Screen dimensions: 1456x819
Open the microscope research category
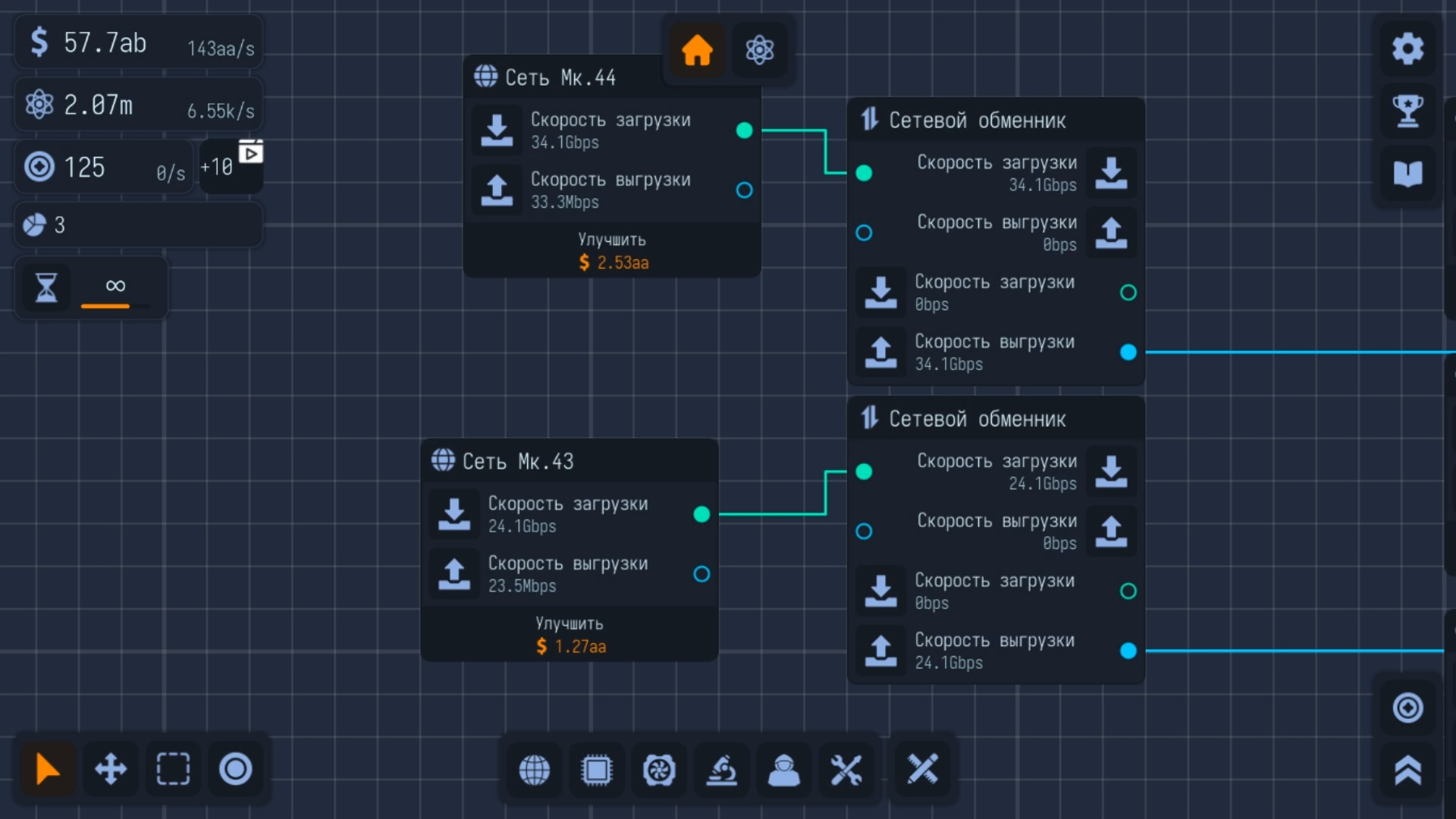coord(721,770)
